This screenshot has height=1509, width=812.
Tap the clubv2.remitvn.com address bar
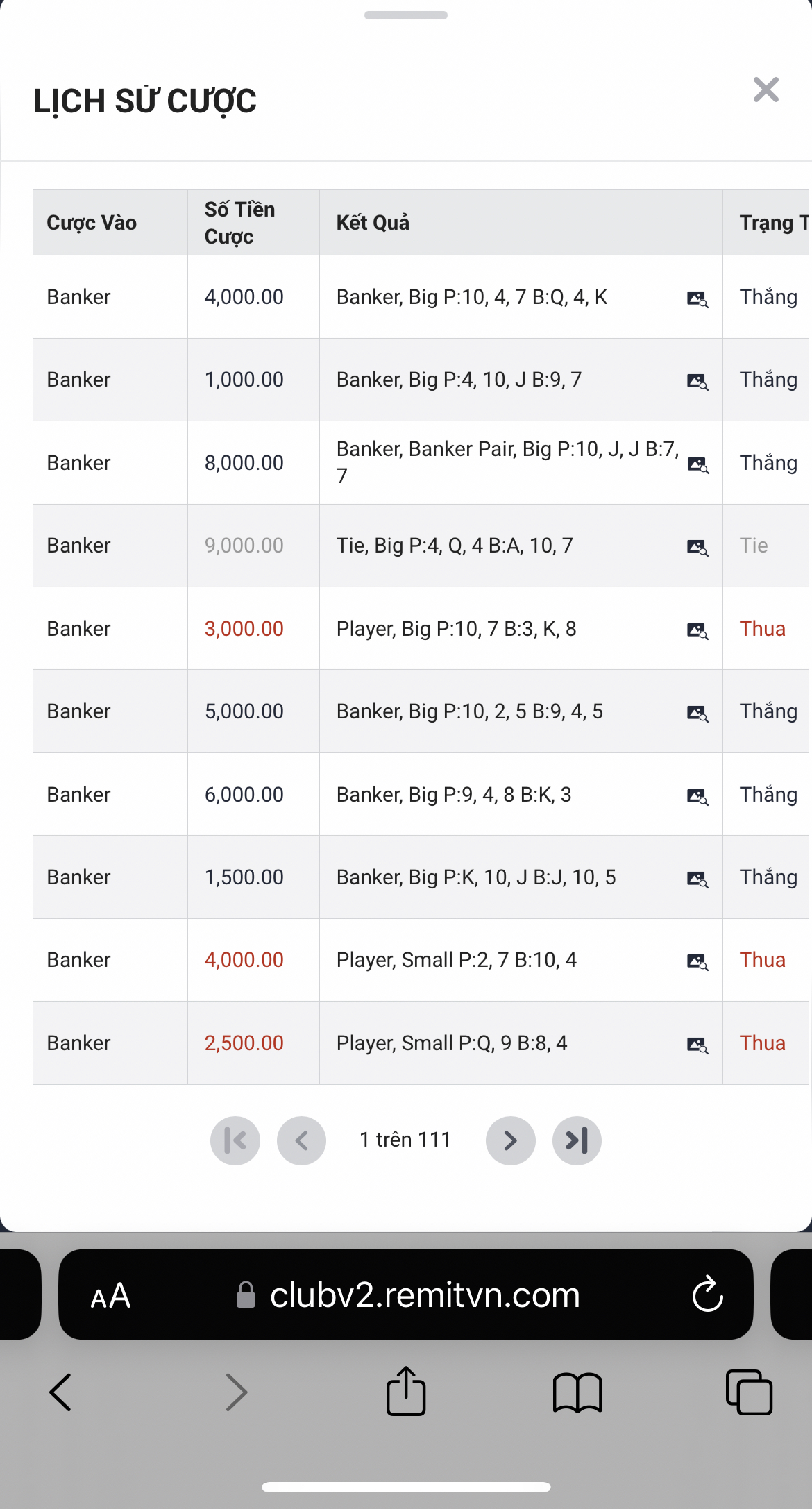423,1295
